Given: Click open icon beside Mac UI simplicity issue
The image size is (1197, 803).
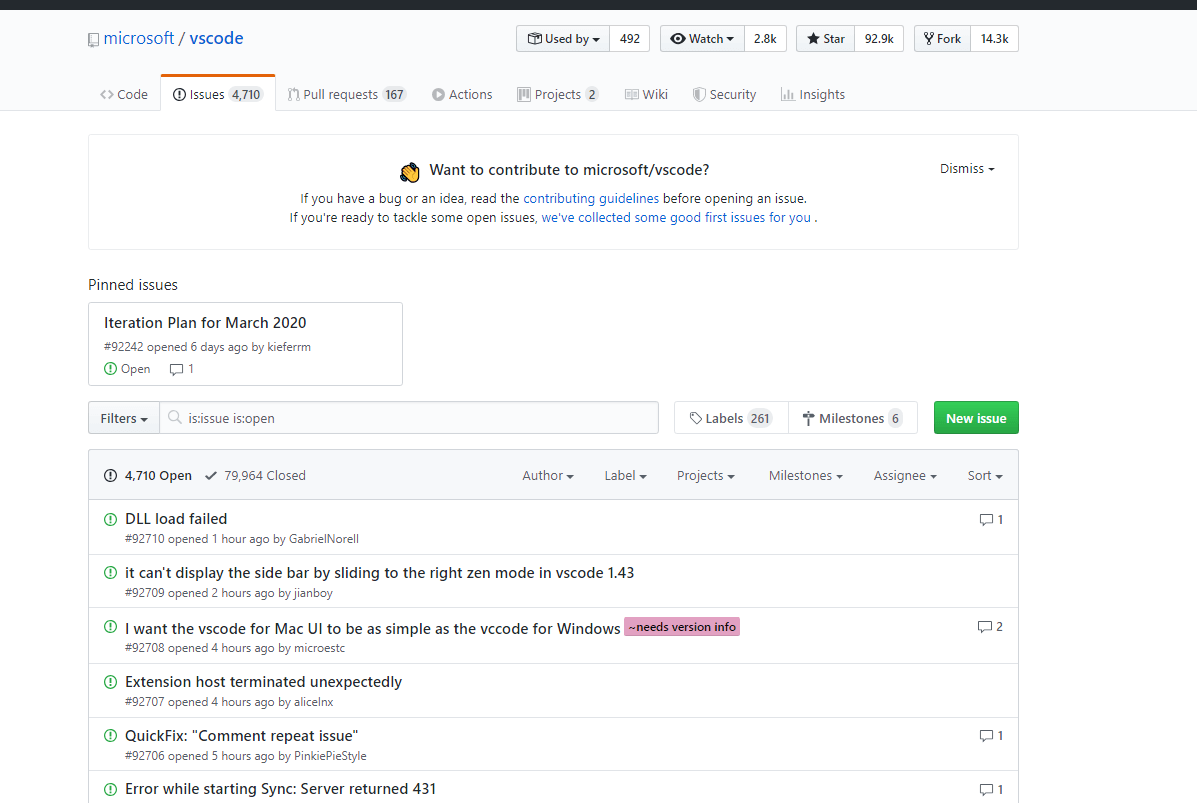Looking at the screenshot, I should point(110,627).
